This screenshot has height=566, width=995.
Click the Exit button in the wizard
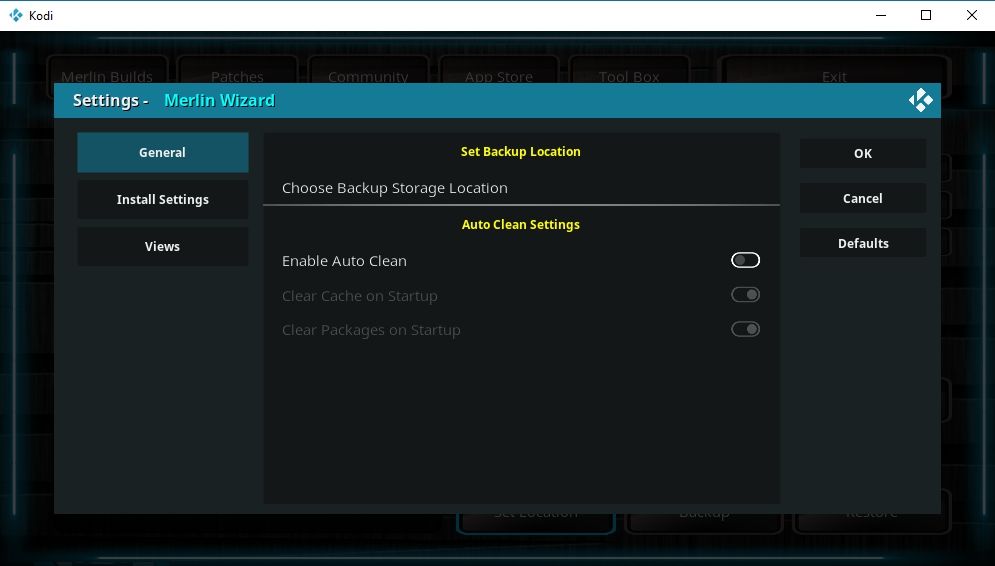[x=833, y=75]
